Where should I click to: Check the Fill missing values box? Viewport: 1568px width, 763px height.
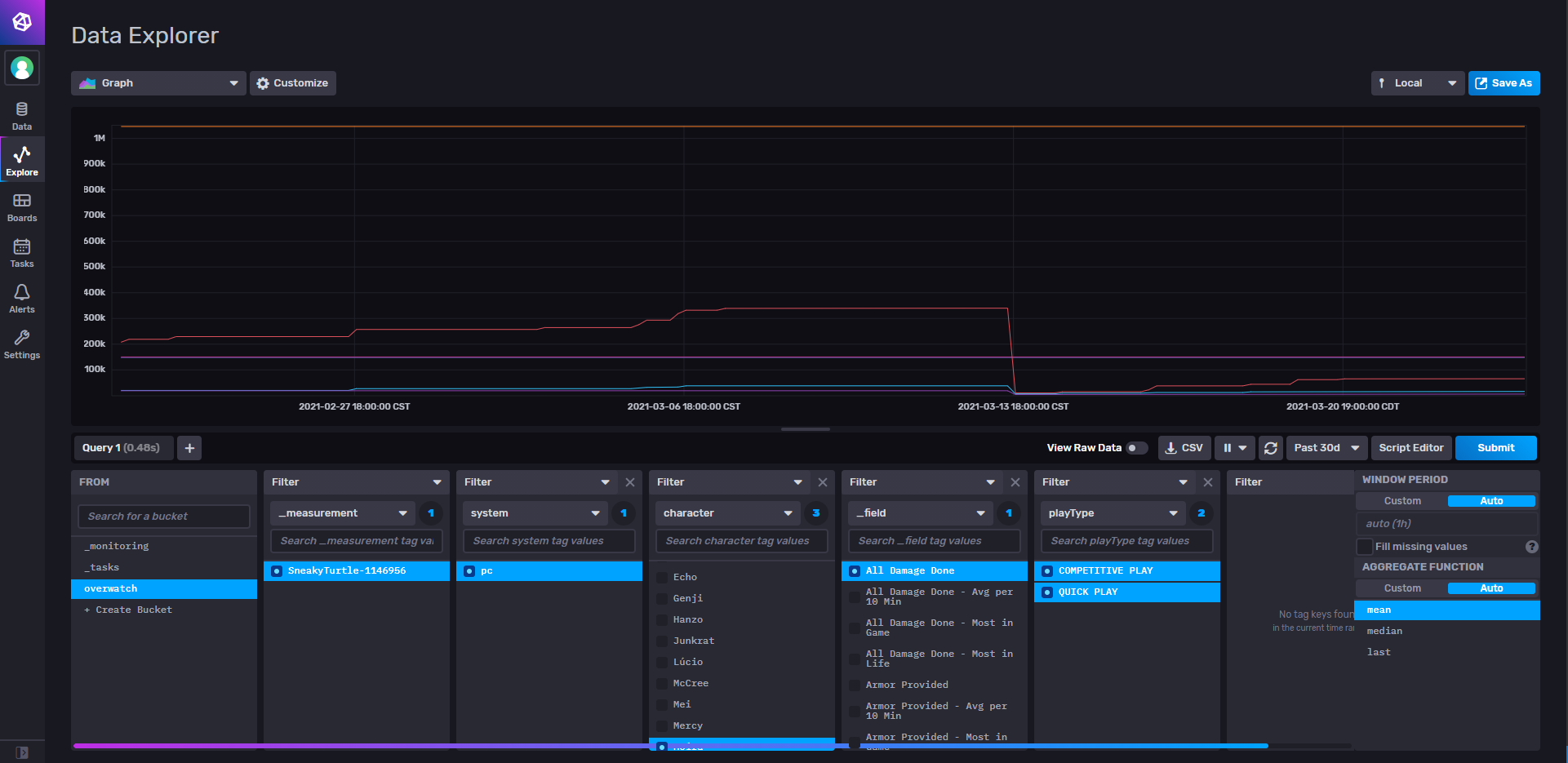coord(1364,547)
